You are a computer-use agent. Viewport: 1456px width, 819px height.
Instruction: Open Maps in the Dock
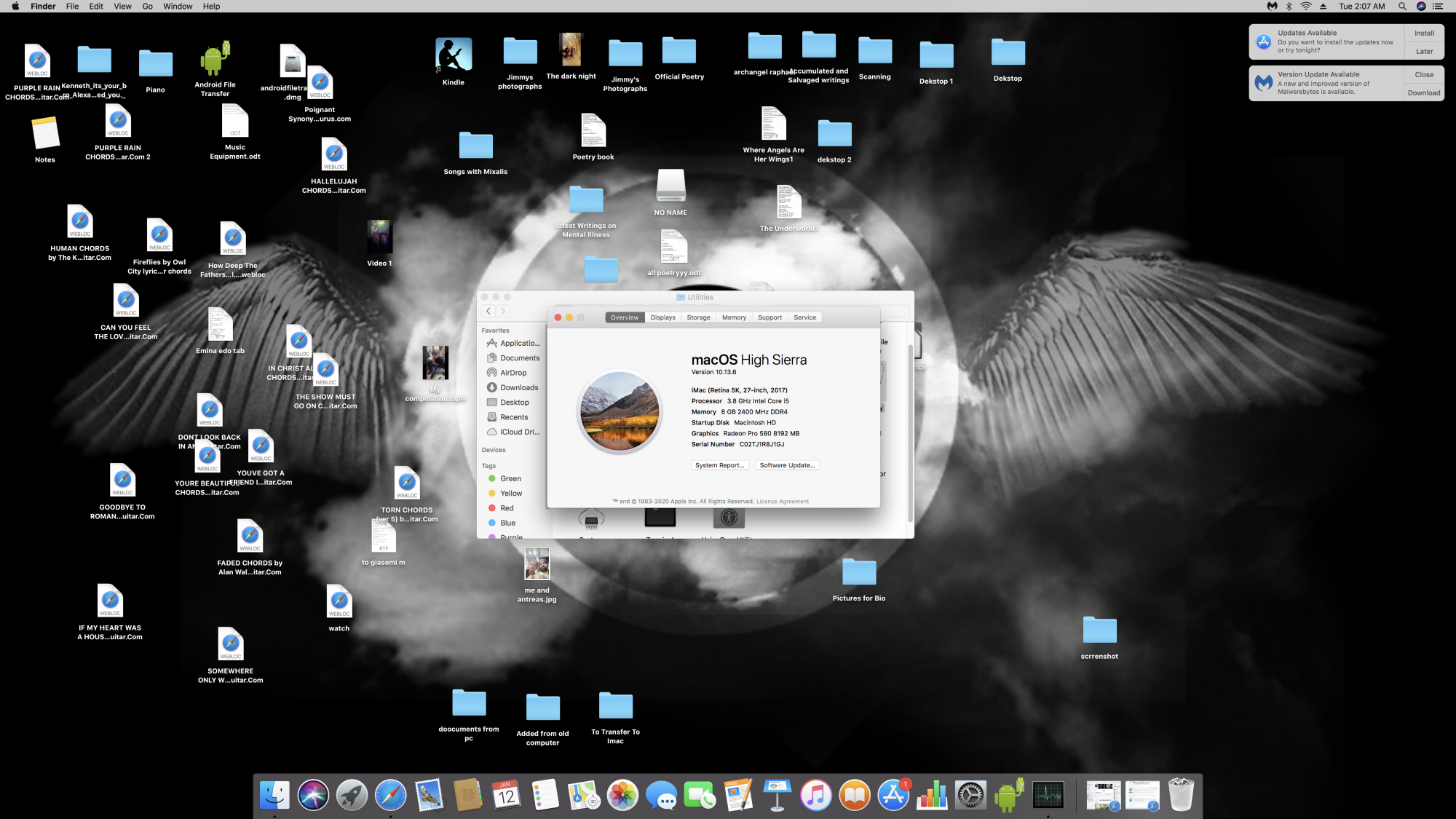(x=584, y=795)
